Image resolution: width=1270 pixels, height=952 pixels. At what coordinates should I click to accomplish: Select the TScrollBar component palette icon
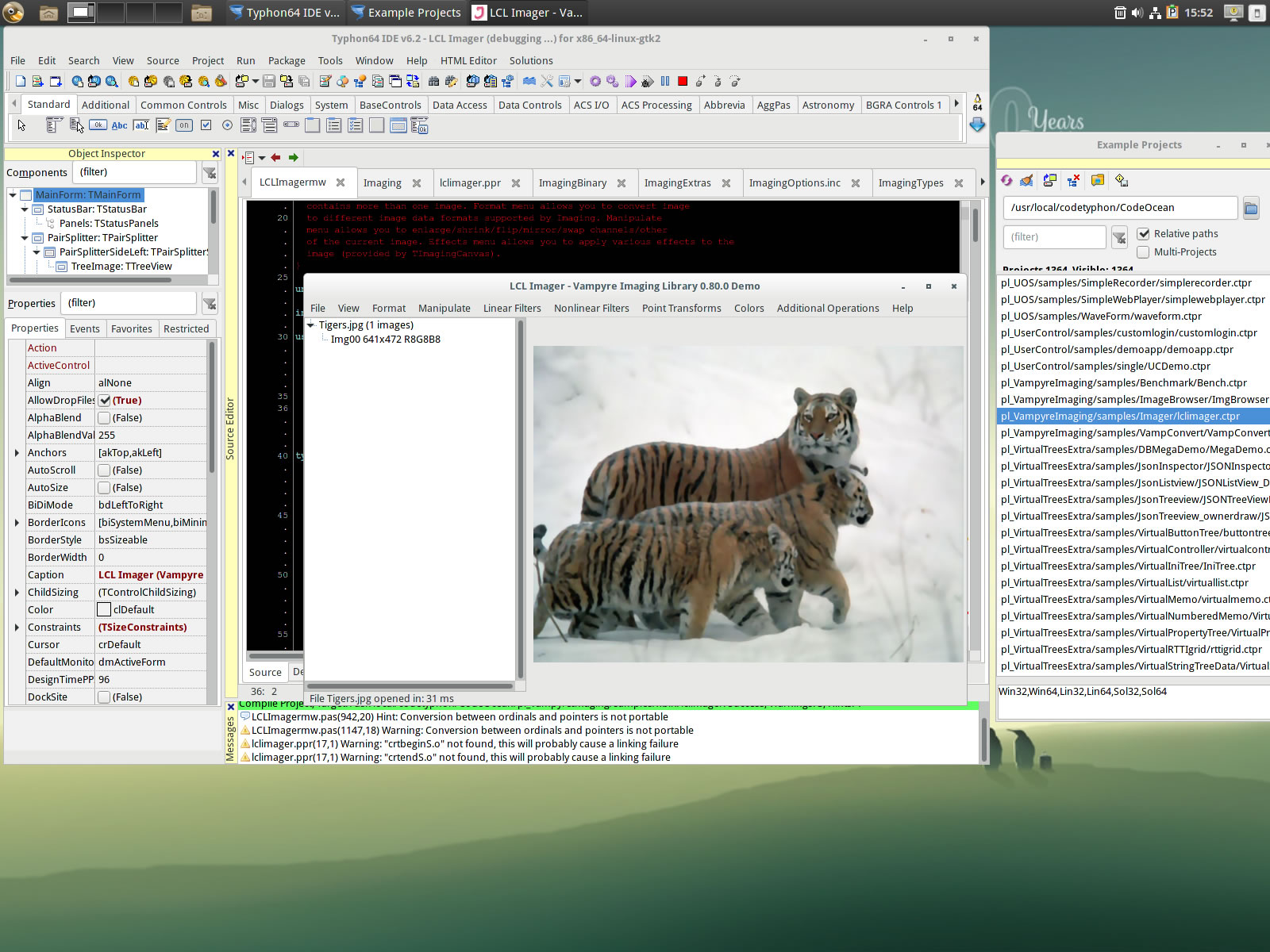[x=291, y=125]
